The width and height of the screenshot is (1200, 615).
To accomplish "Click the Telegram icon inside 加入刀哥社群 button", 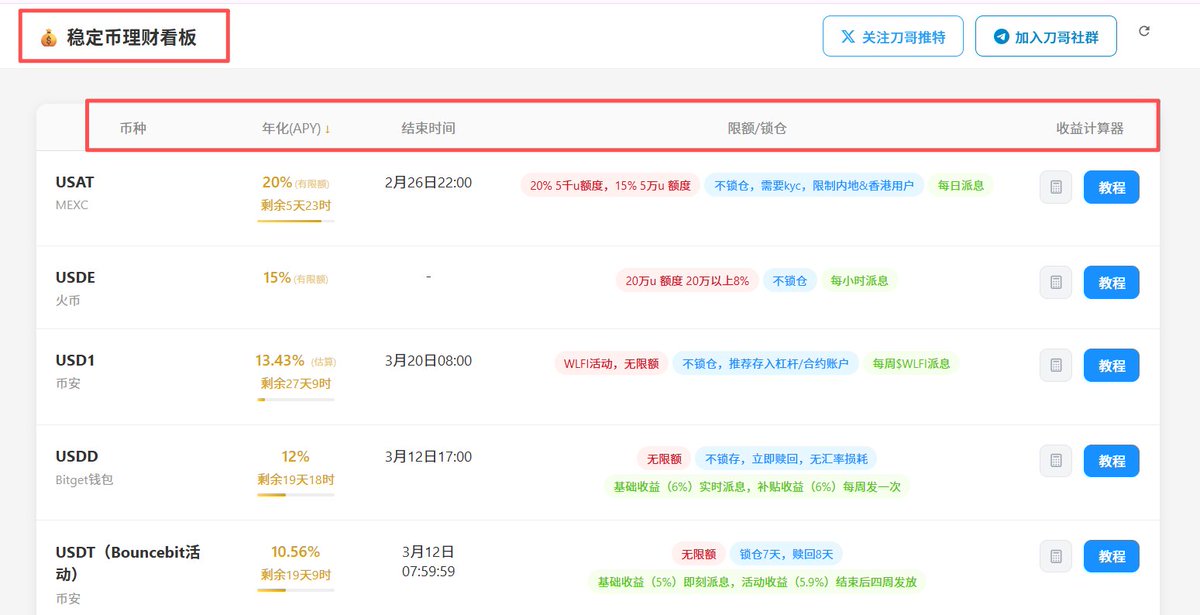I will click(1000, 35).
